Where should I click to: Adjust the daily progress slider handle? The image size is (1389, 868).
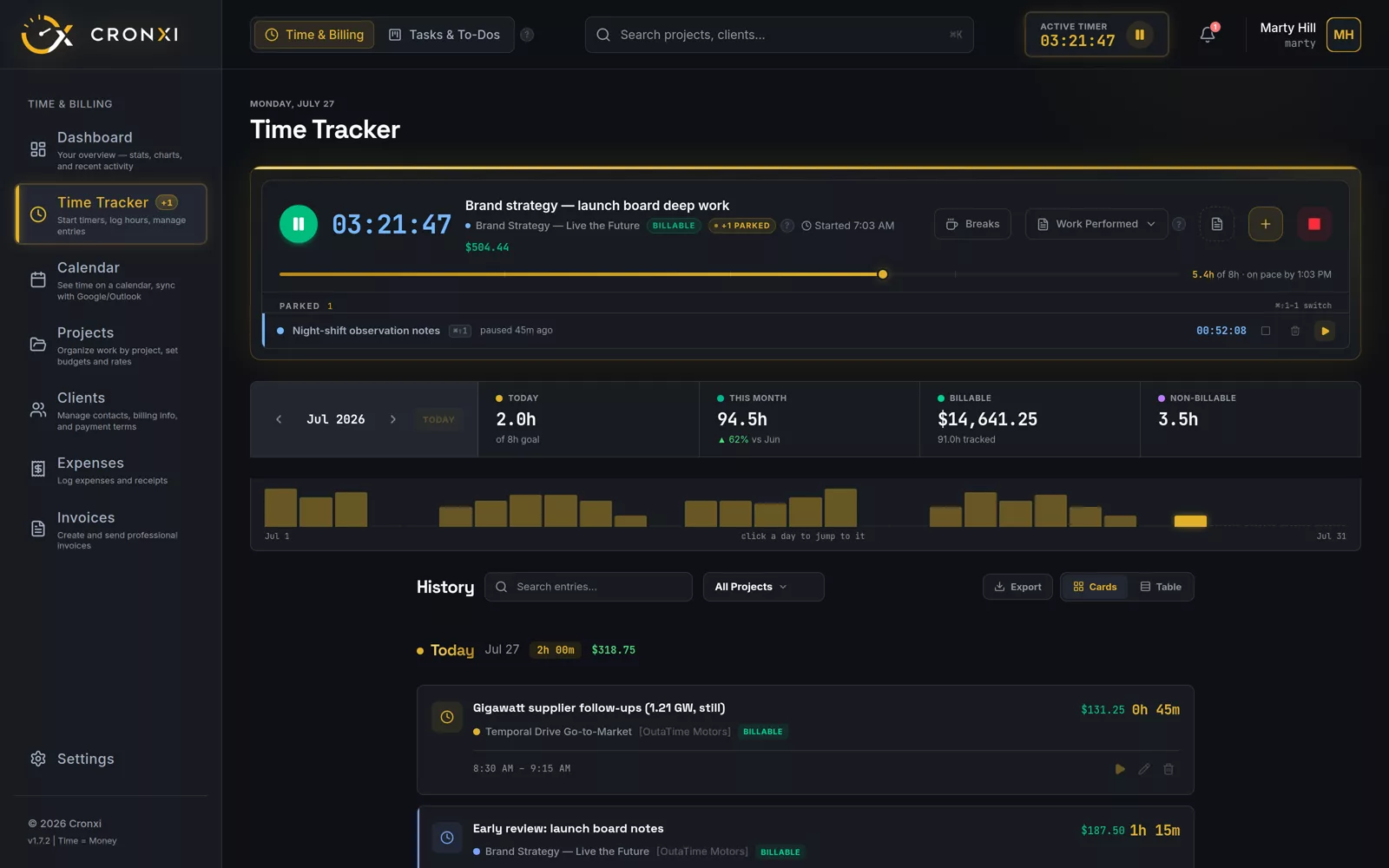(883, 274)
